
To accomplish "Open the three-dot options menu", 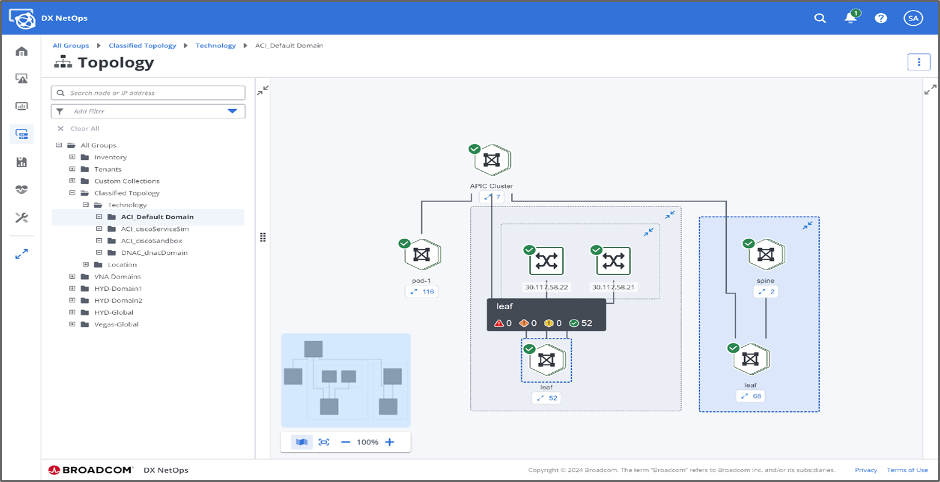I will point(917,62).
